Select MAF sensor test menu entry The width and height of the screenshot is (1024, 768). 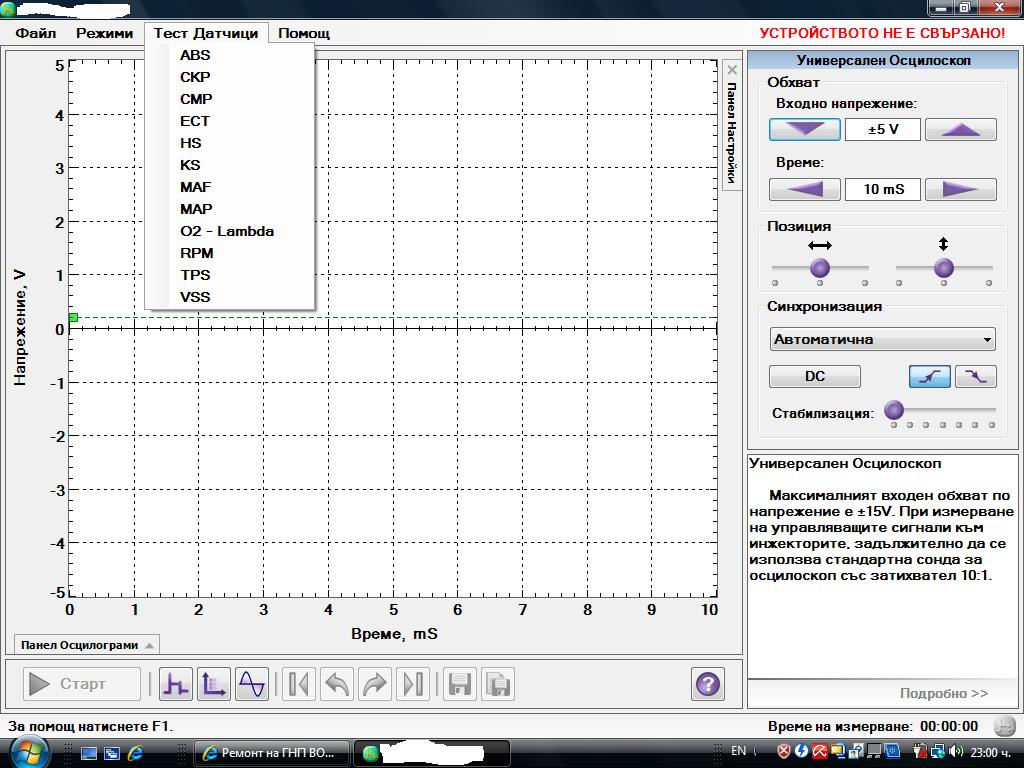tap(196, 187)
